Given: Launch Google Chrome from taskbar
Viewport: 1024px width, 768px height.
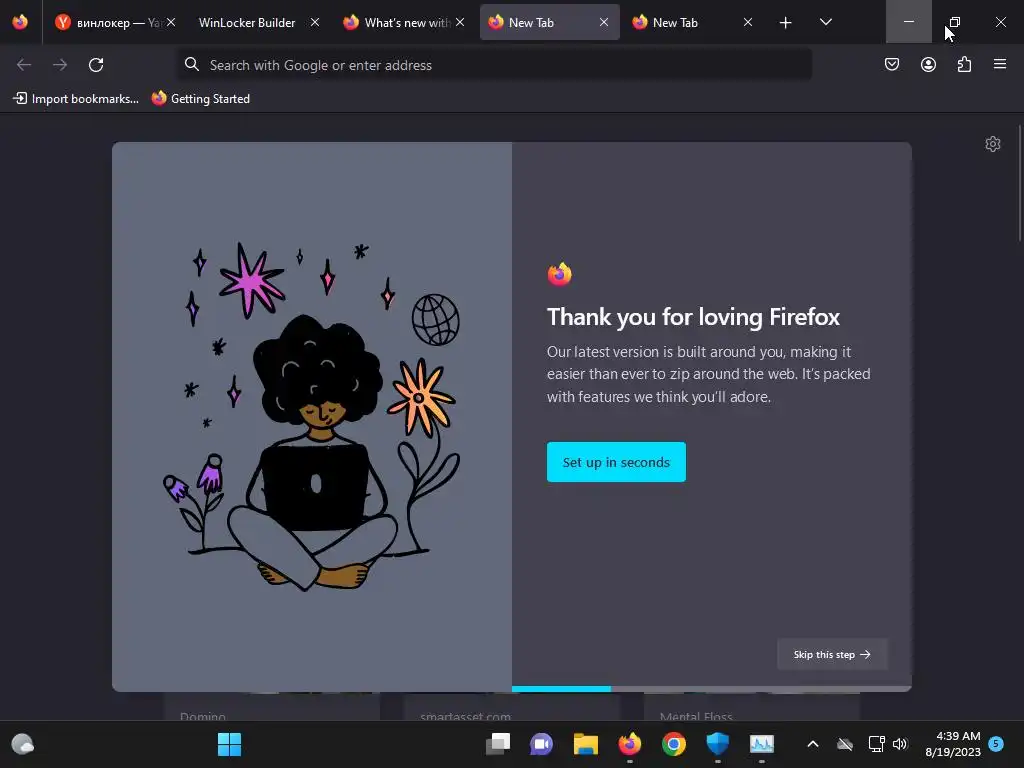Looking at the screenshot, I should tap(674, 744).
